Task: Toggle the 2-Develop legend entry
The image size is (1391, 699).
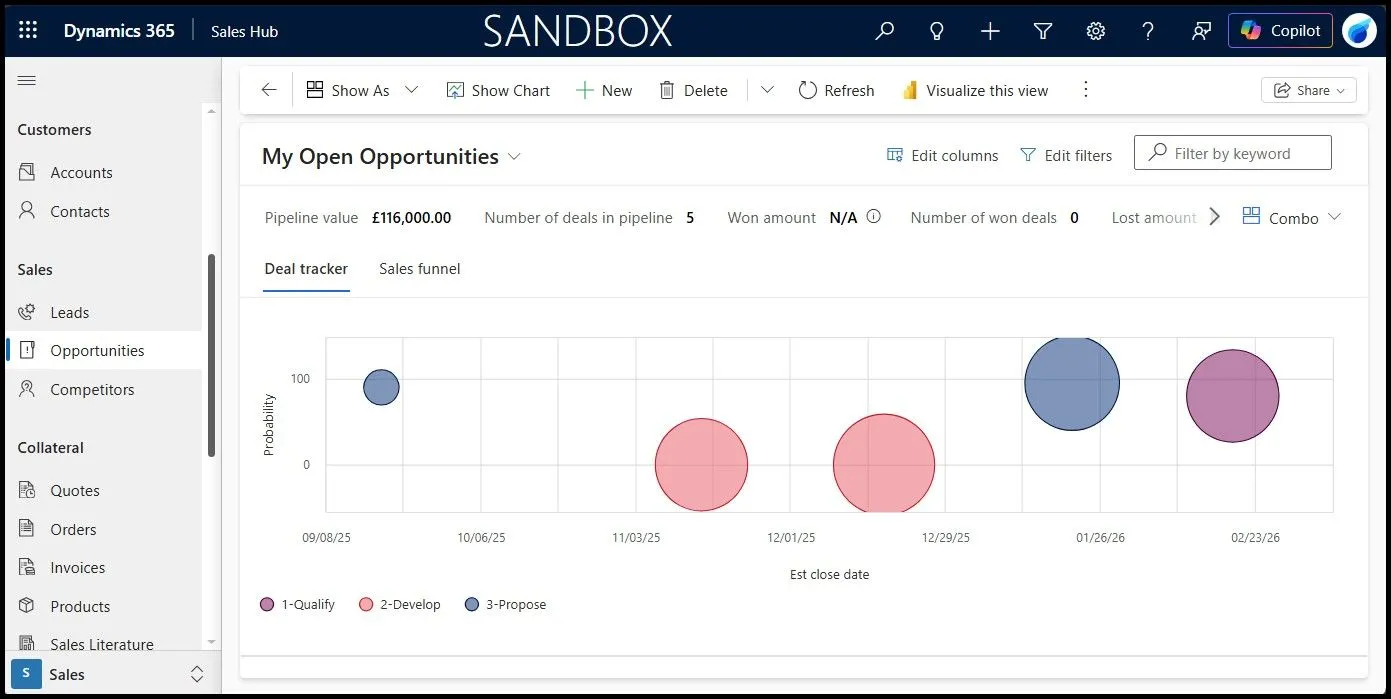Action: [400, 604]
